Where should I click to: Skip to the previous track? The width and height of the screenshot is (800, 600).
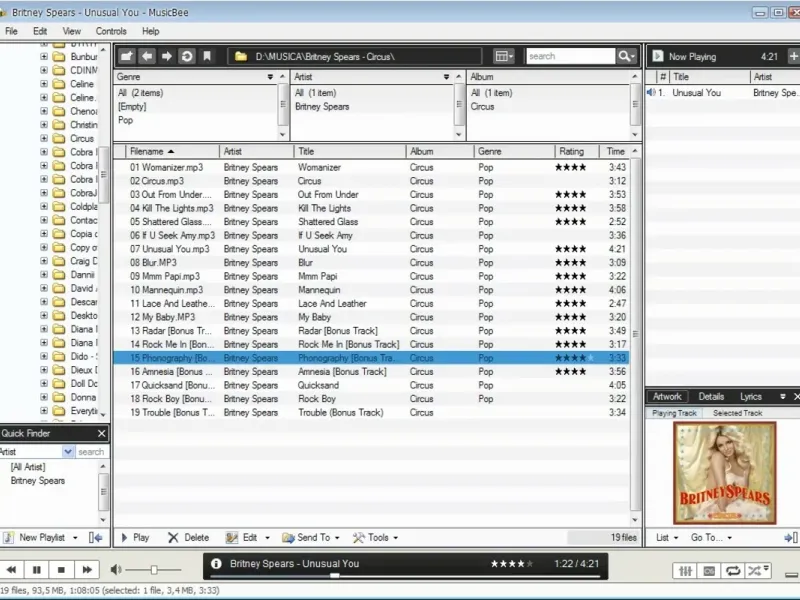11,569
